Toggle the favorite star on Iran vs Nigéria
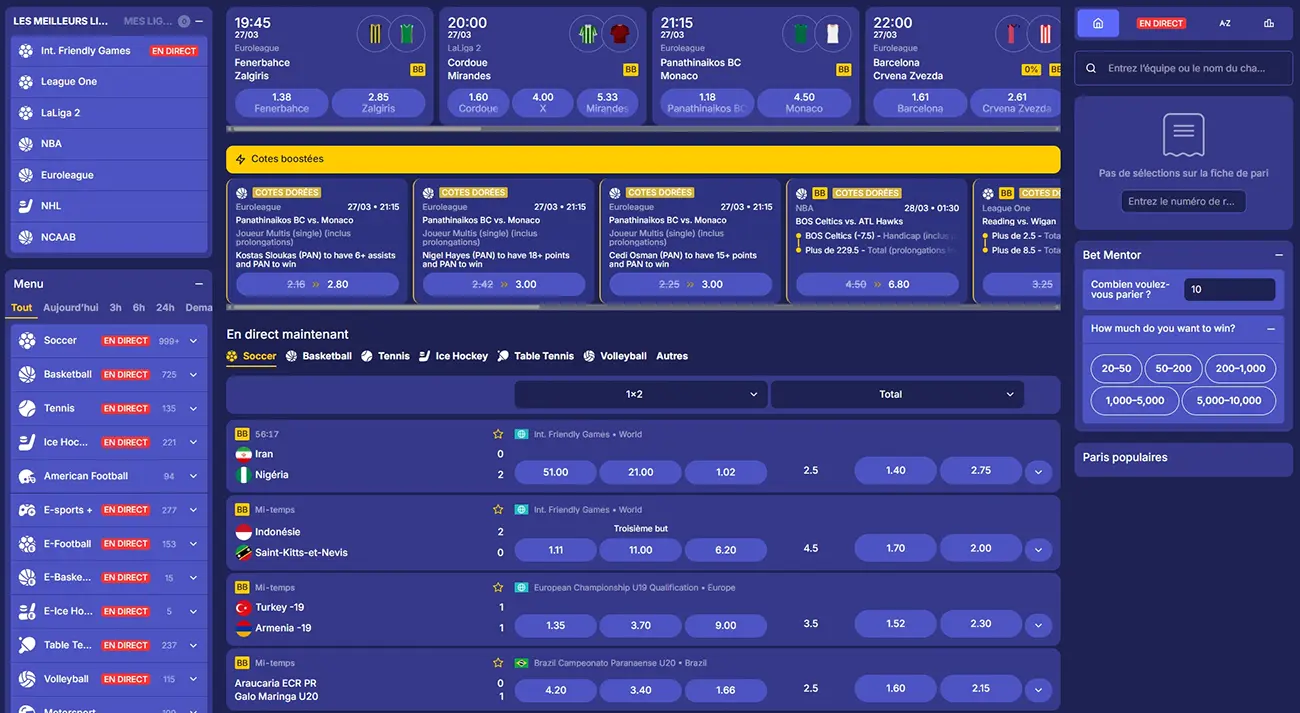Screen dimensions: 1300x713 click(497, 434)
